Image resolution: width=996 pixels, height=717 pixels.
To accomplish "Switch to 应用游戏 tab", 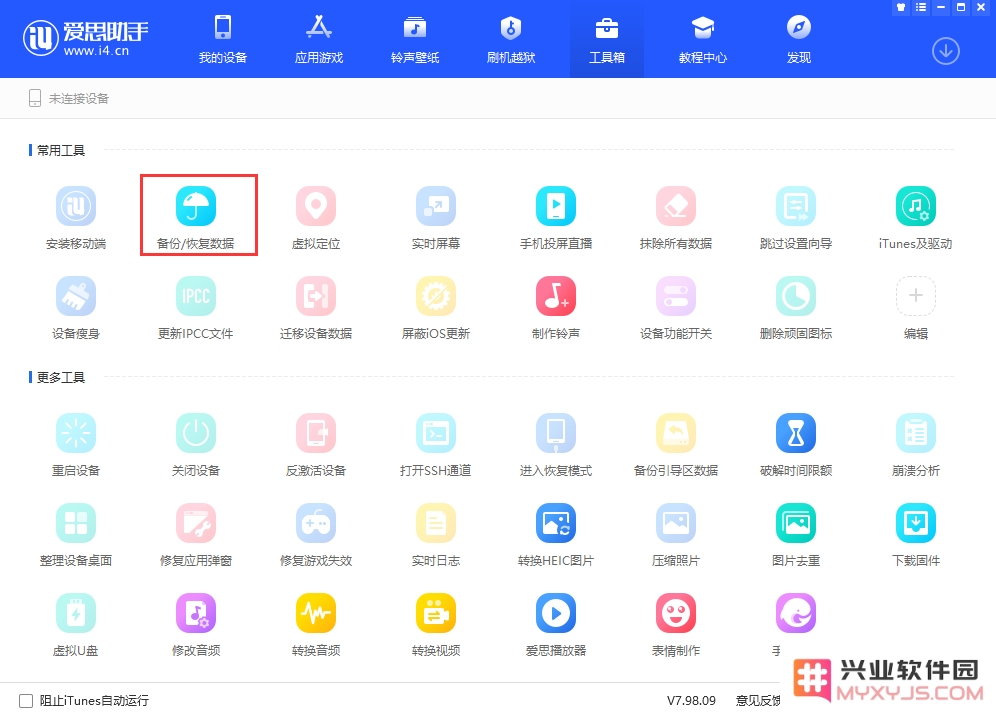I will [319, 39].
